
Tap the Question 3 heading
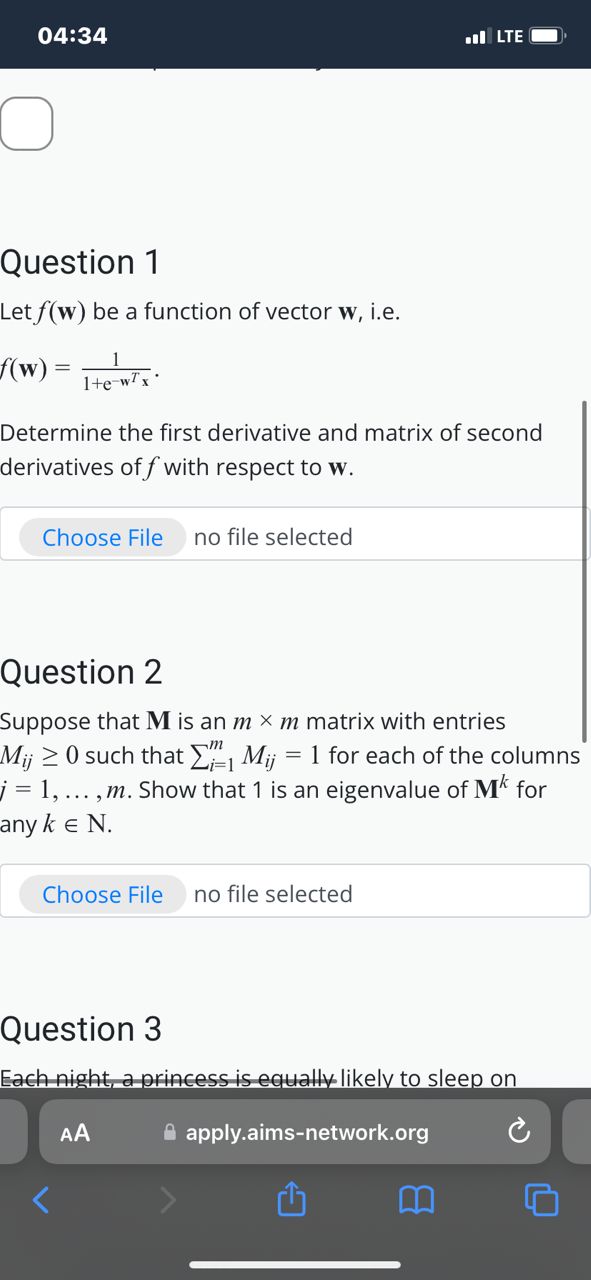point(81,1029)
